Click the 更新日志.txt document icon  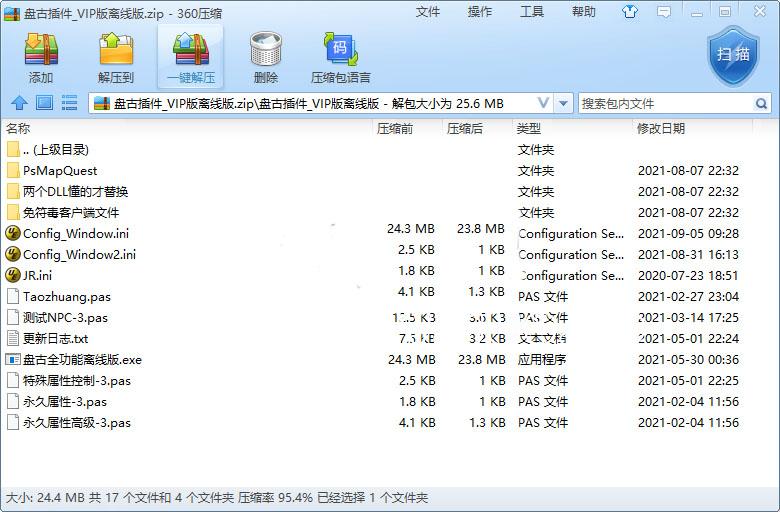tap(13, 338)
